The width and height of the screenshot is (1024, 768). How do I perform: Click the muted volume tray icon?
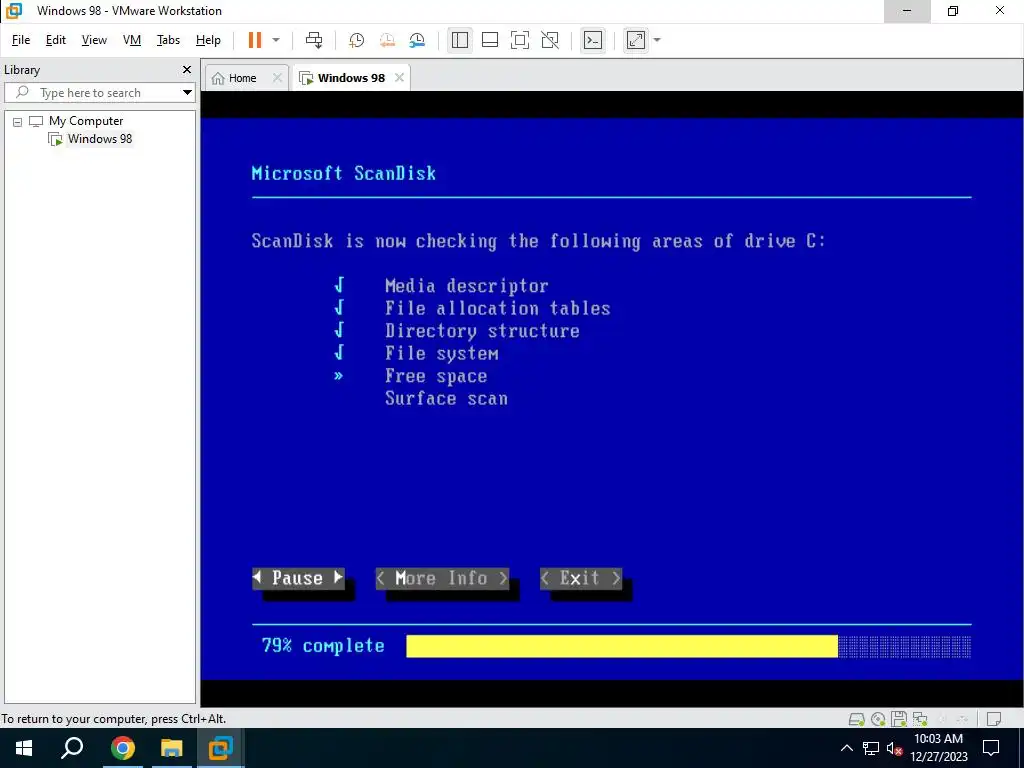[894, 748]
